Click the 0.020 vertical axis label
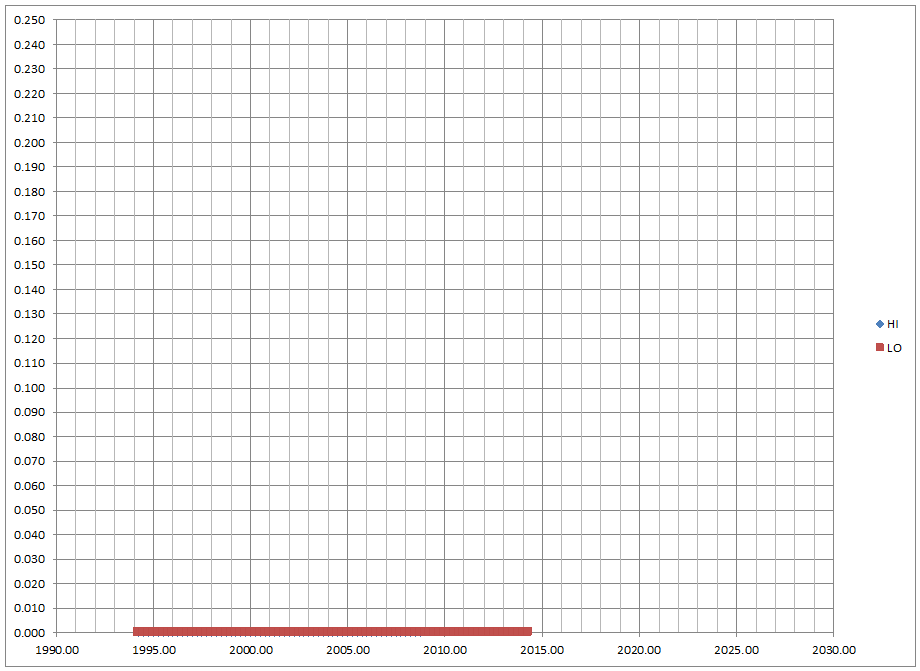 pyautogui.click(x=29, y=584)
